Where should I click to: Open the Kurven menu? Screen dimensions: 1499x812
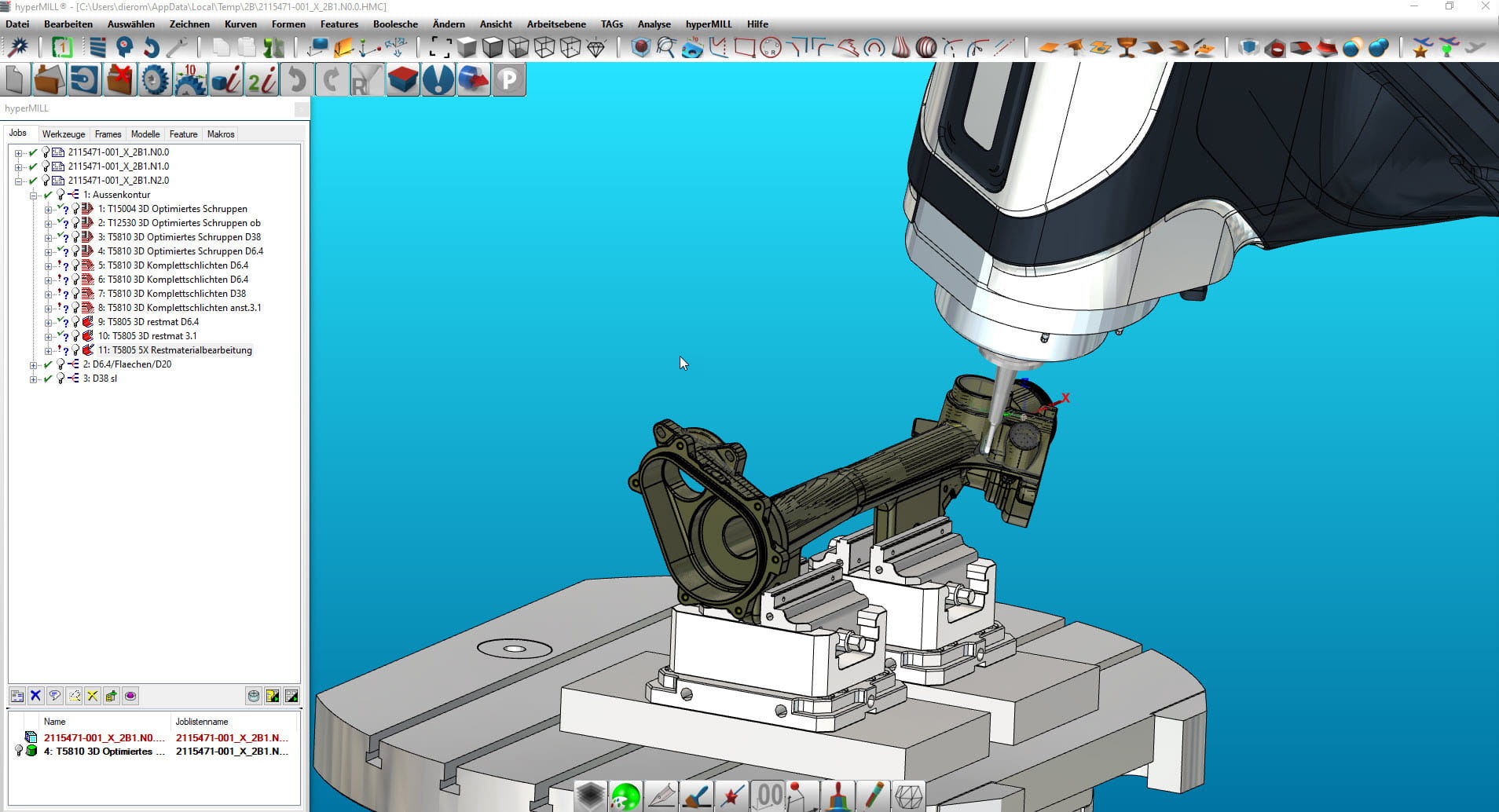(240, 24)
